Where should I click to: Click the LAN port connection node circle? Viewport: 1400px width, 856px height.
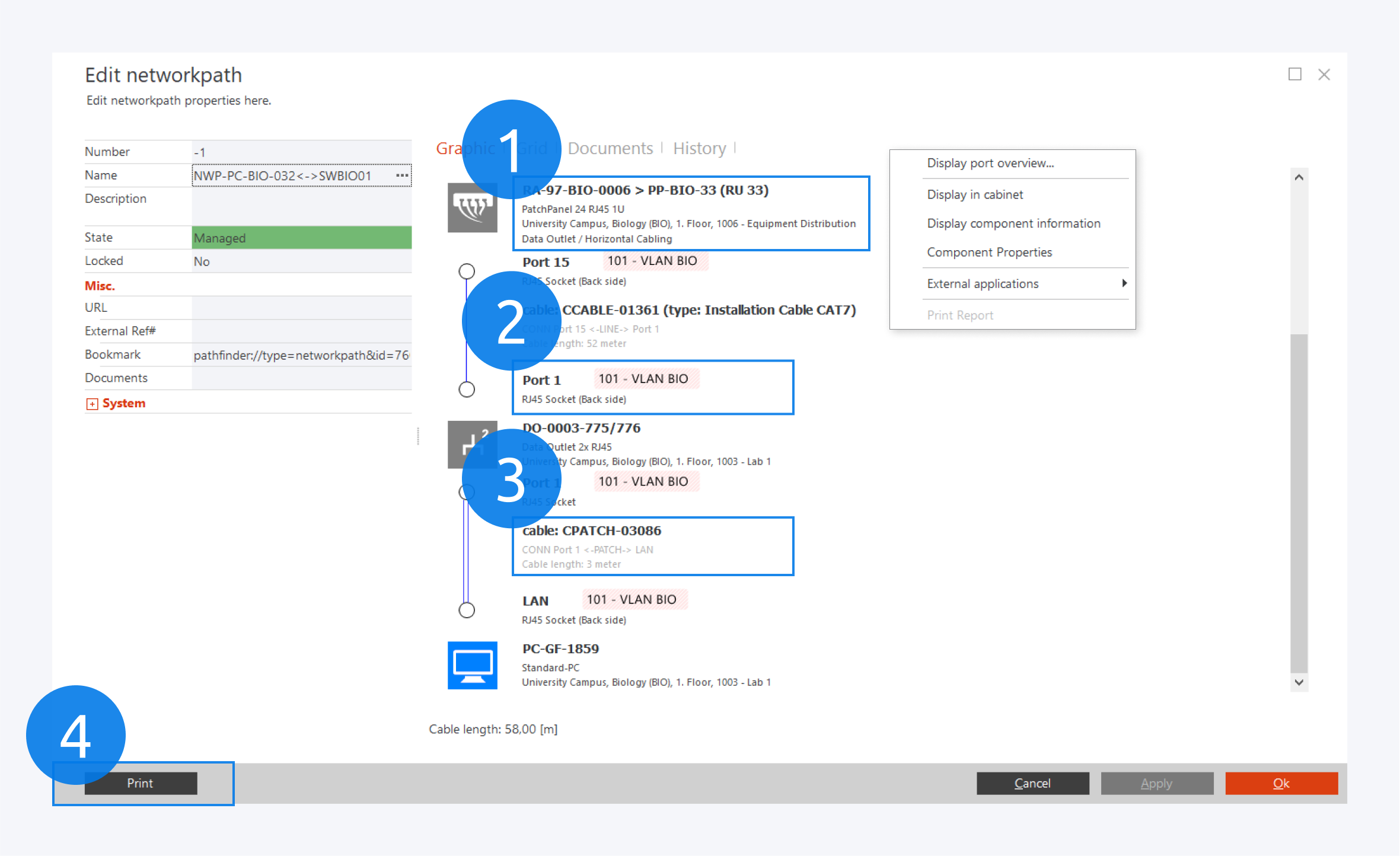(x=467, y=610)
